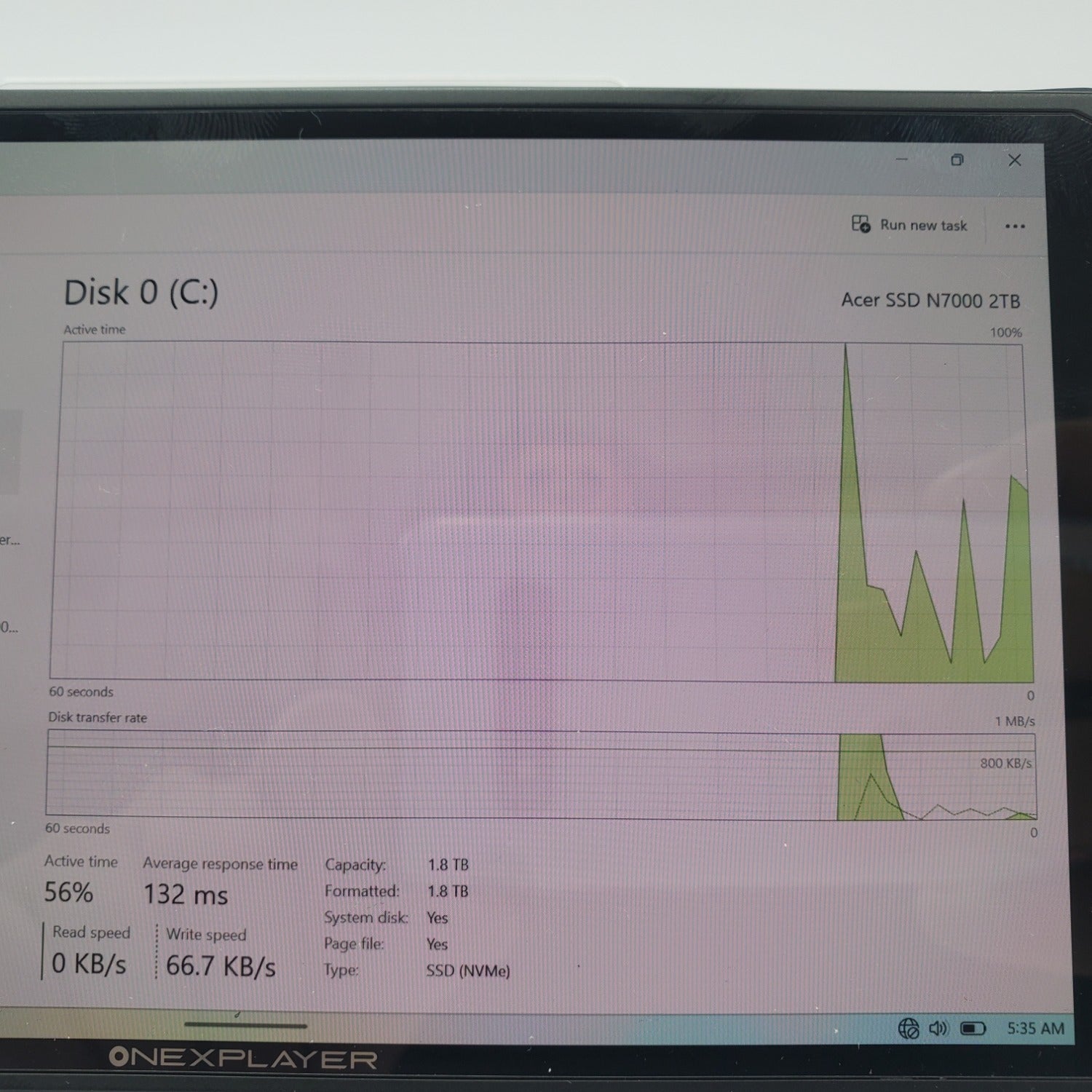Select the System disk Yes value
Viewport: 1092px width, 1092px height.
pyautogui.click(x=438, y=918)
